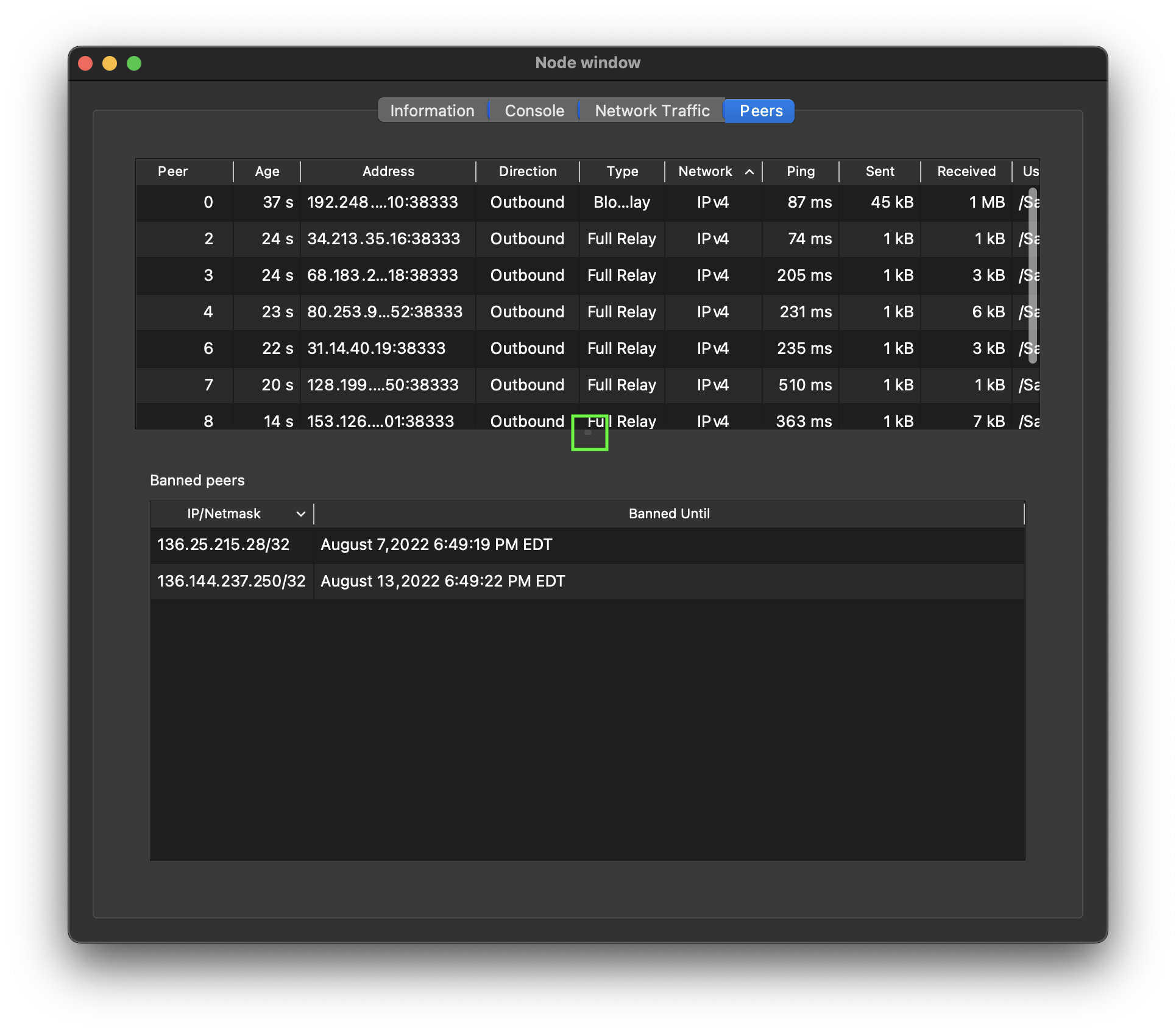Select peer with address 34.213.35.16:38333
The width and height of the screenshot is (1176, 1033).
[x=383, y=239]
